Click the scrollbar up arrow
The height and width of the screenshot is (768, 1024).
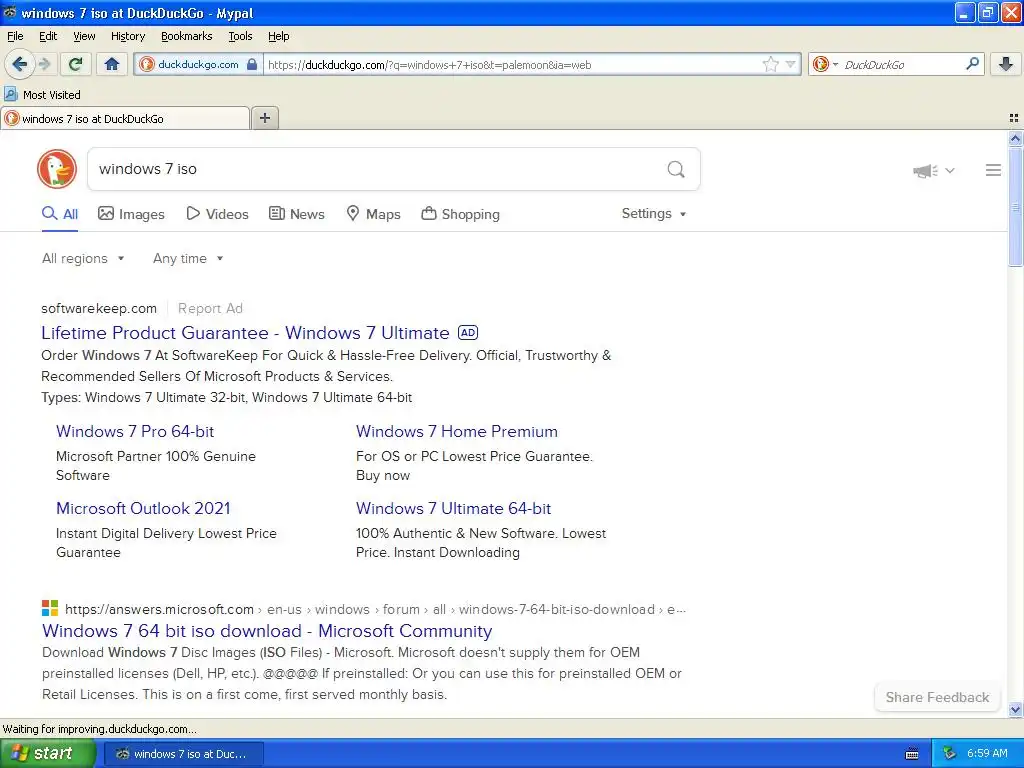[1015, 138]
